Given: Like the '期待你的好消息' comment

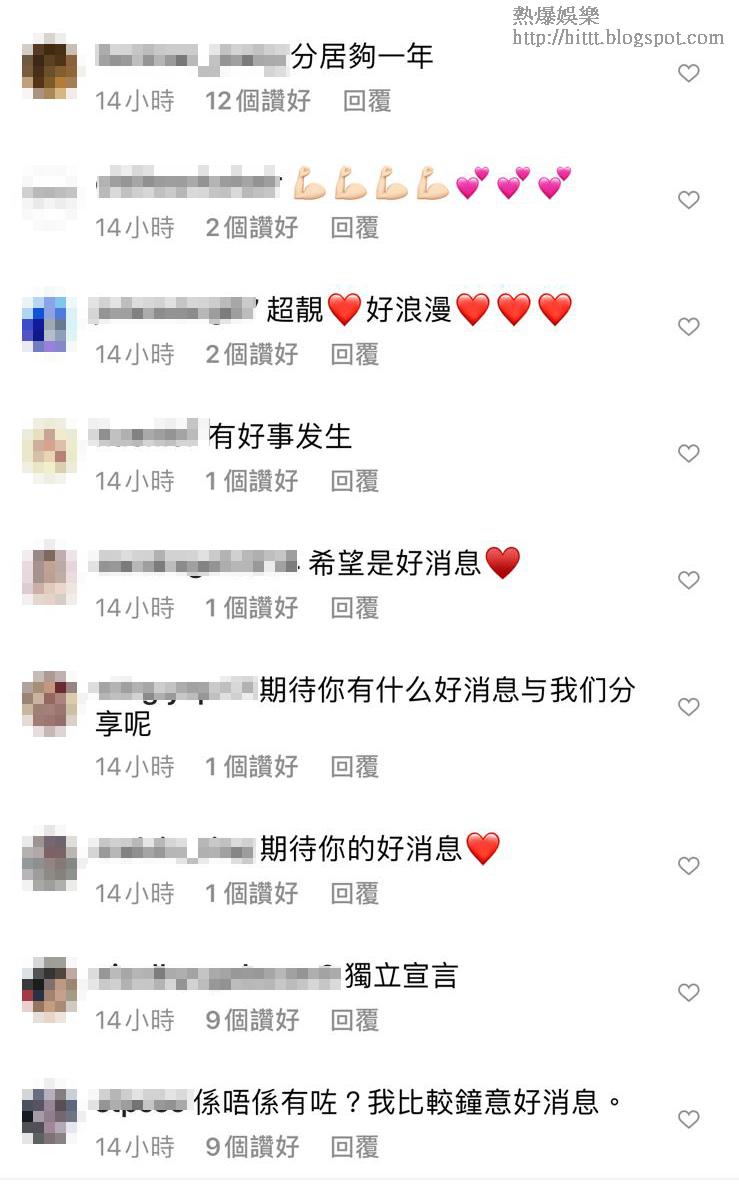Looking at the screenshot, I should coord(688,865).
